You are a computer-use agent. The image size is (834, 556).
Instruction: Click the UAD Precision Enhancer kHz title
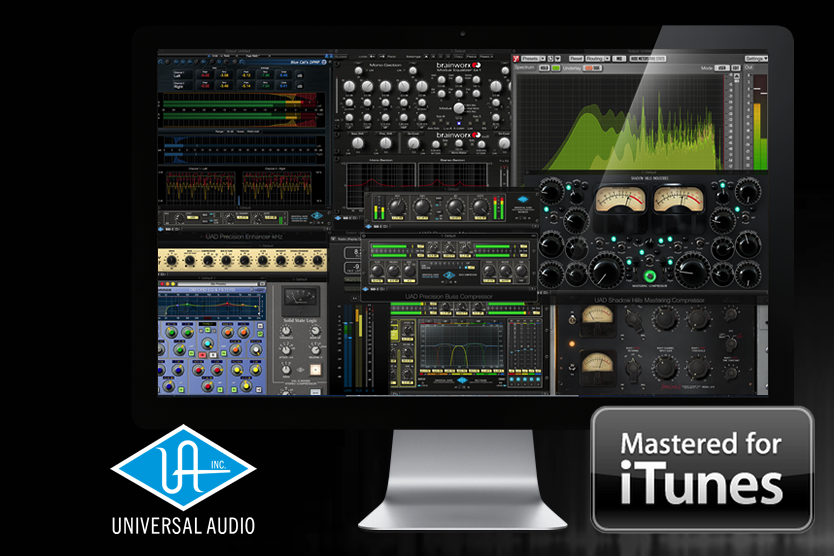244,237
